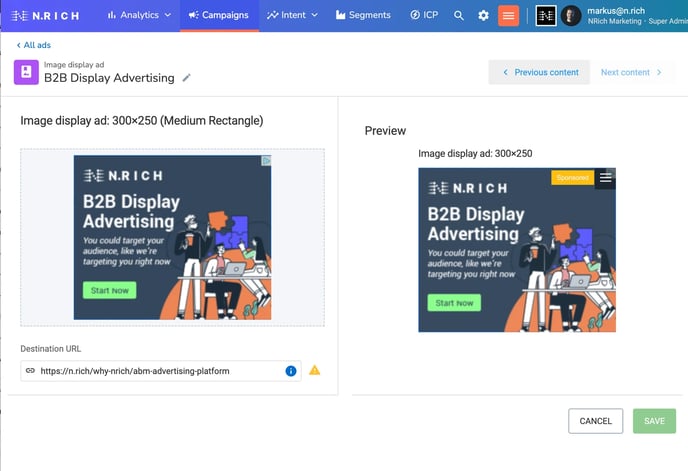Image resolution: width=688 pixels, height=471 pixels.
Task: Click the SAVE button
Action: click(654, 421)
